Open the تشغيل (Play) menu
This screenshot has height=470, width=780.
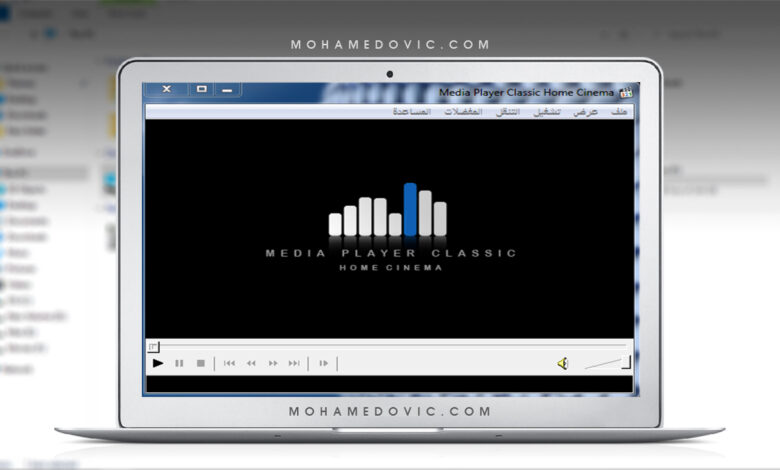[547, 112]
